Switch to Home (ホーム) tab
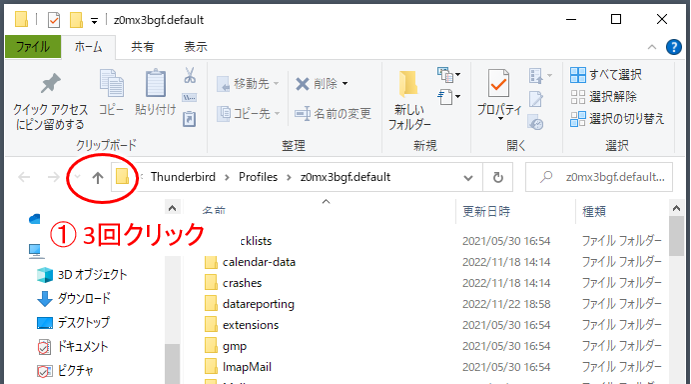This screenshot has height=384, width=691. pos(88,47)
